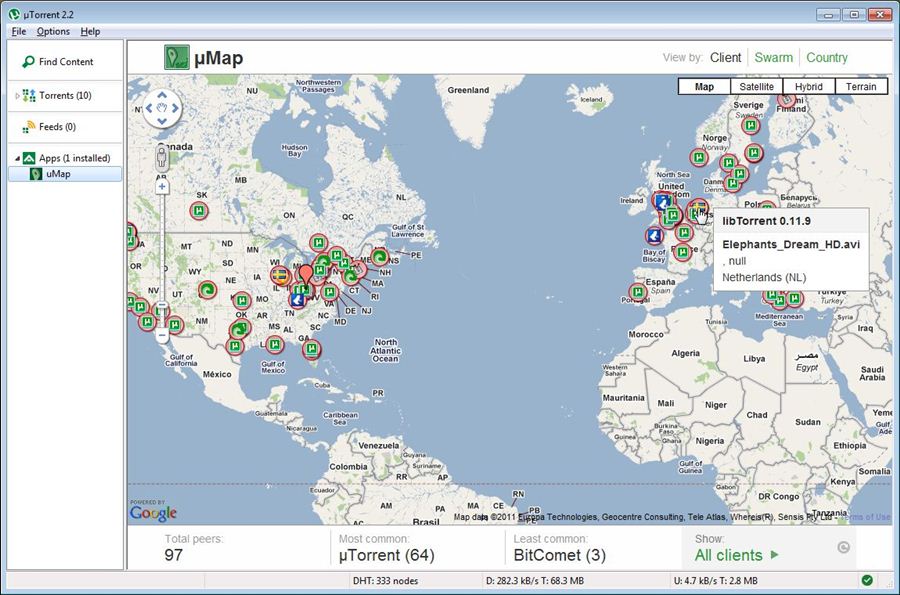The image size is (900, 595).
Task: Open the File menu
Action: pyautogui.click(x=19, y=31)
